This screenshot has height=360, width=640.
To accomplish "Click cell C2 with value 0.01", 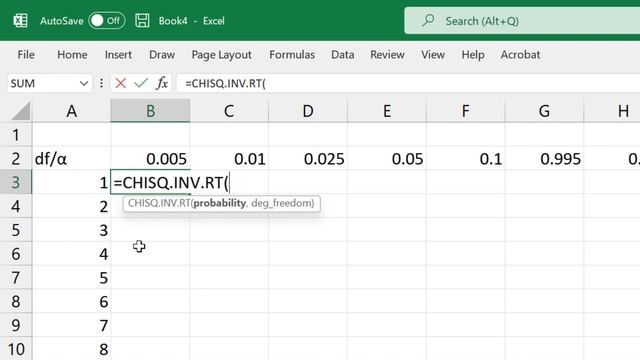I will click(x=229, y=159).
